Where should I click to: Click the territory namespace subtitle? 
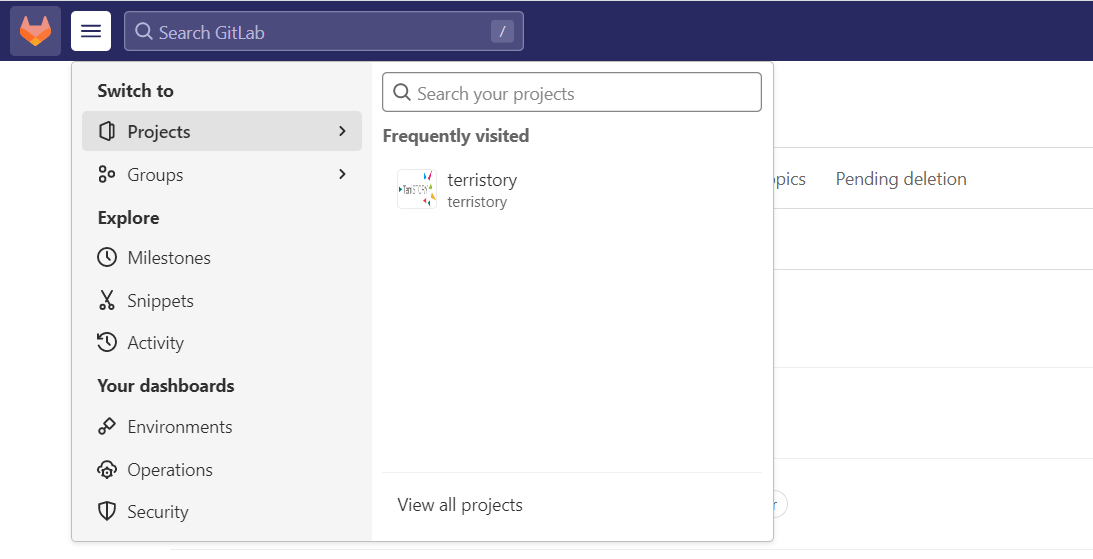click(477, 201)
